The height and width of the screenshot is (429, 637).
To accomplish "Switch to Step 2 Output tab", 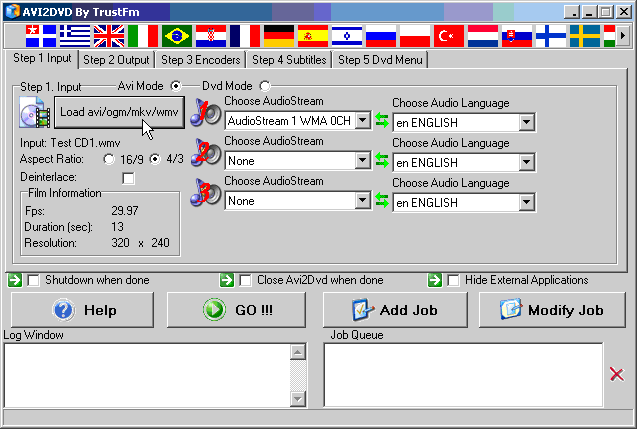I will pos(116,60).
